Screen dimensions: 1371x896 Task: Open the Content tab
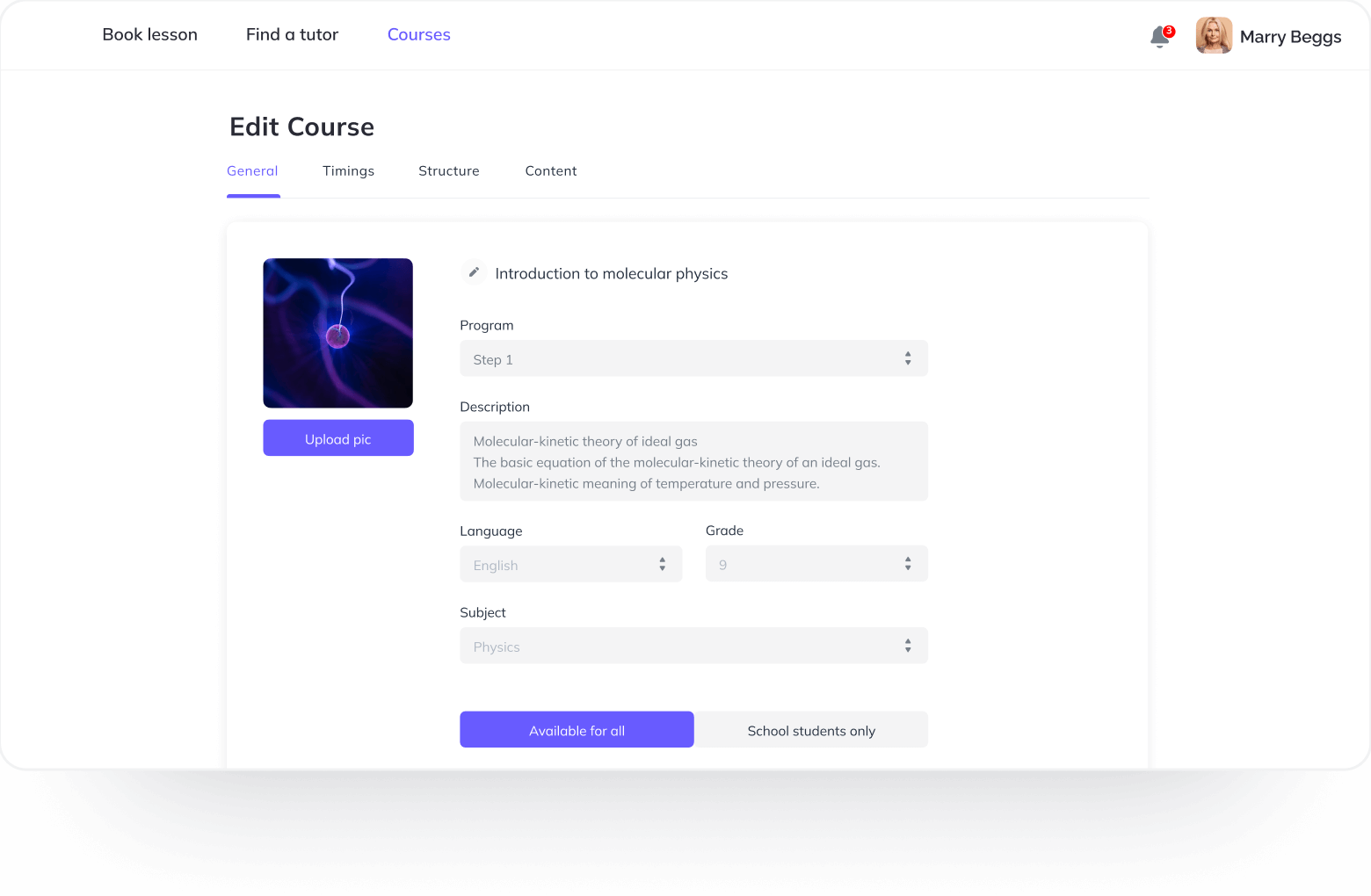[x=551, y=170]
